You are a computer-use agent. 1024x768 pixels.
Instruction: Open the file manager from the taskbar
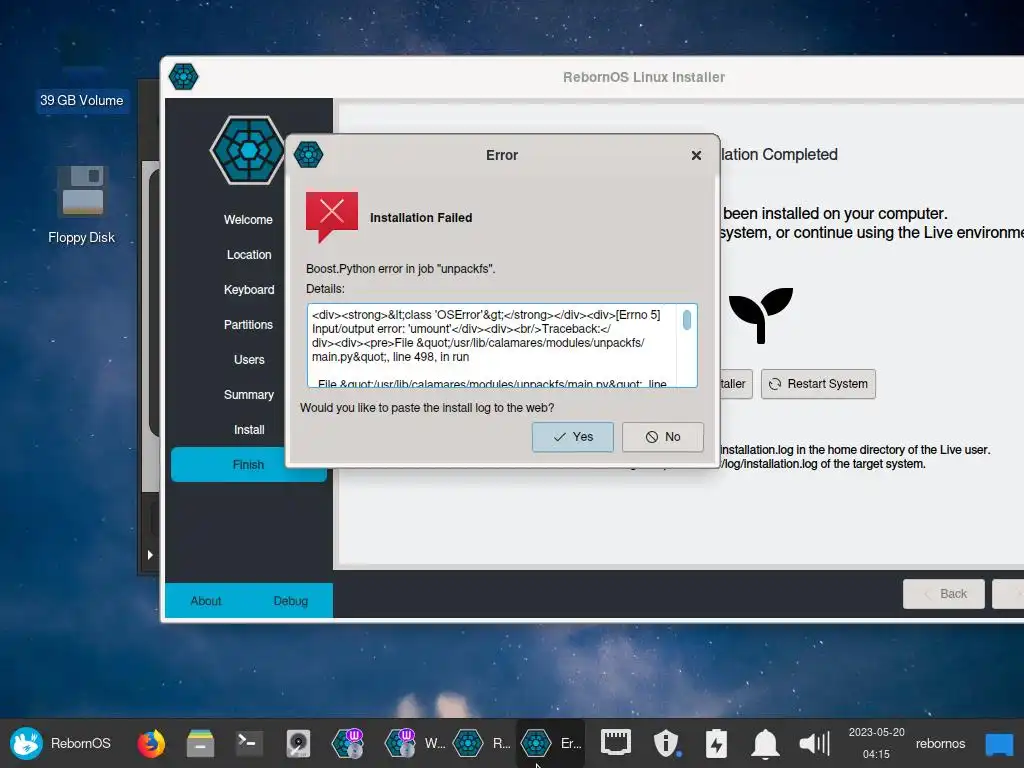pyautogui.click(x=200, y=743)
